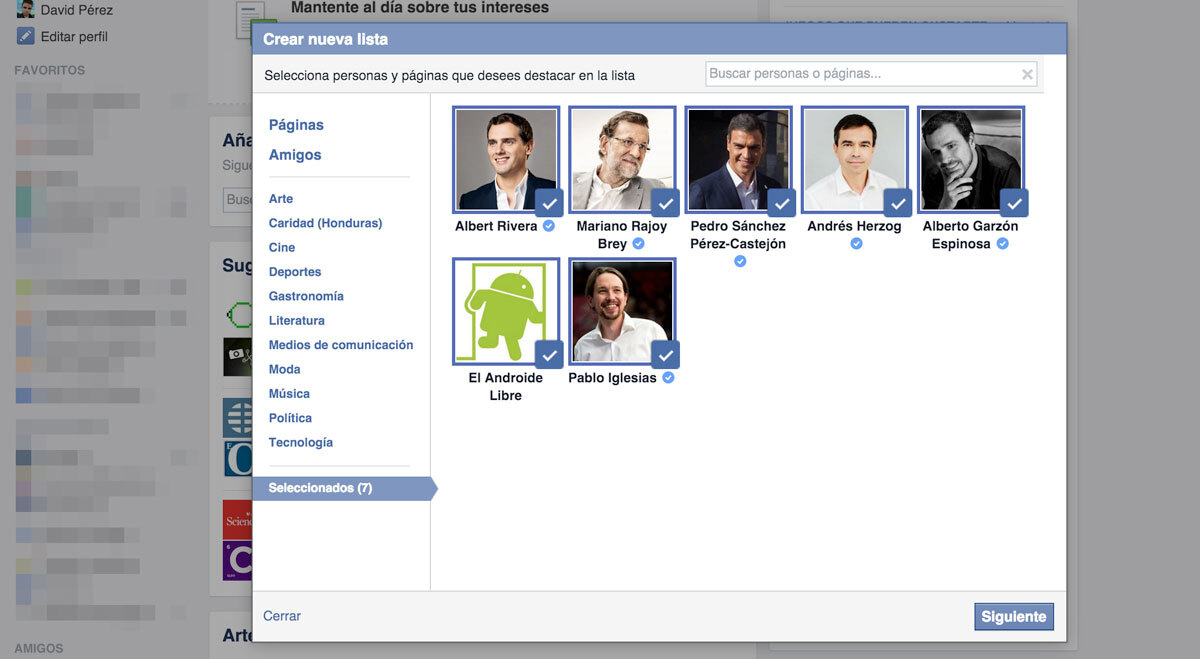Screen dimensions: 1200x659
Task: Click the verified badge next to Albert Rivera
Action: [548, 226]
